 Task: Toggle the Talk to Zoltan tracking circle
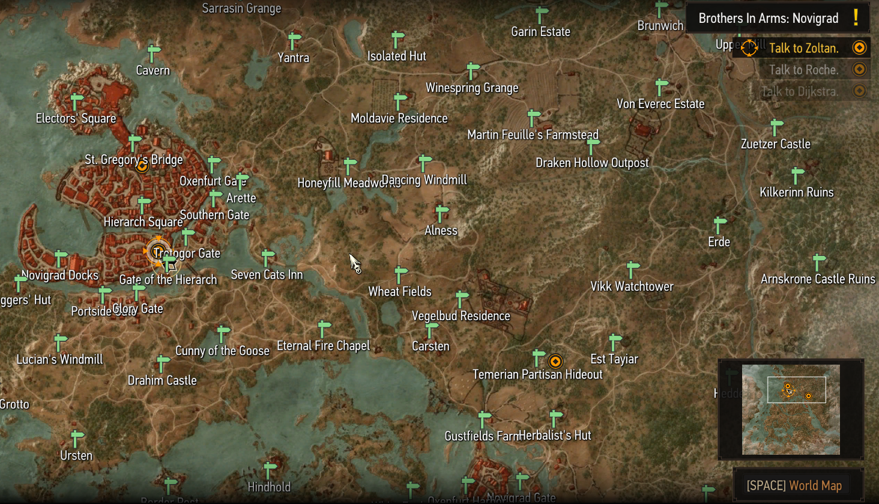click(859, 48)
